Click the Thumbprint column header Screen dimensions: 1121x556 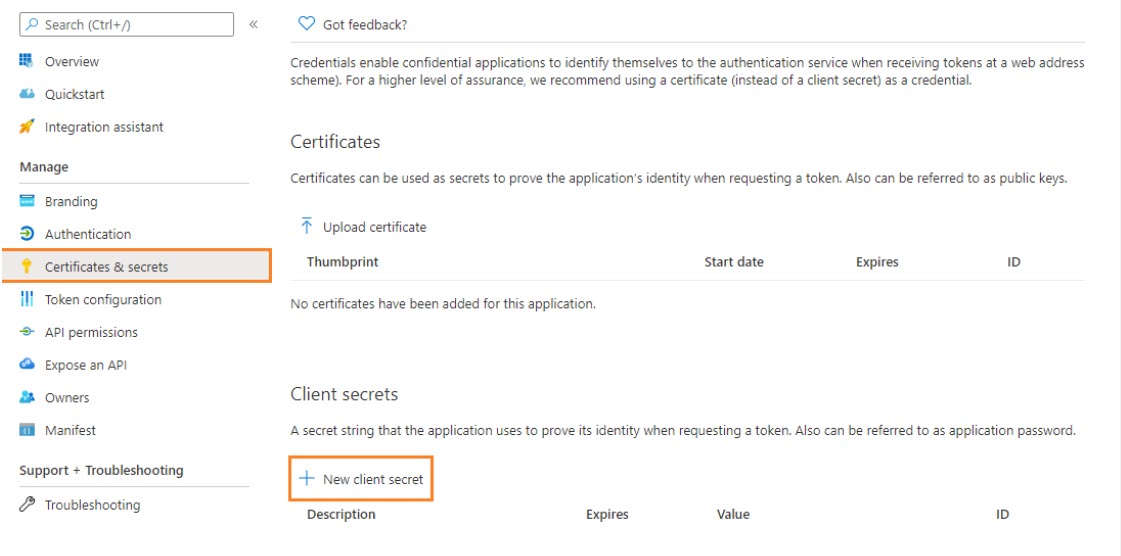click(x=342, y=262)
